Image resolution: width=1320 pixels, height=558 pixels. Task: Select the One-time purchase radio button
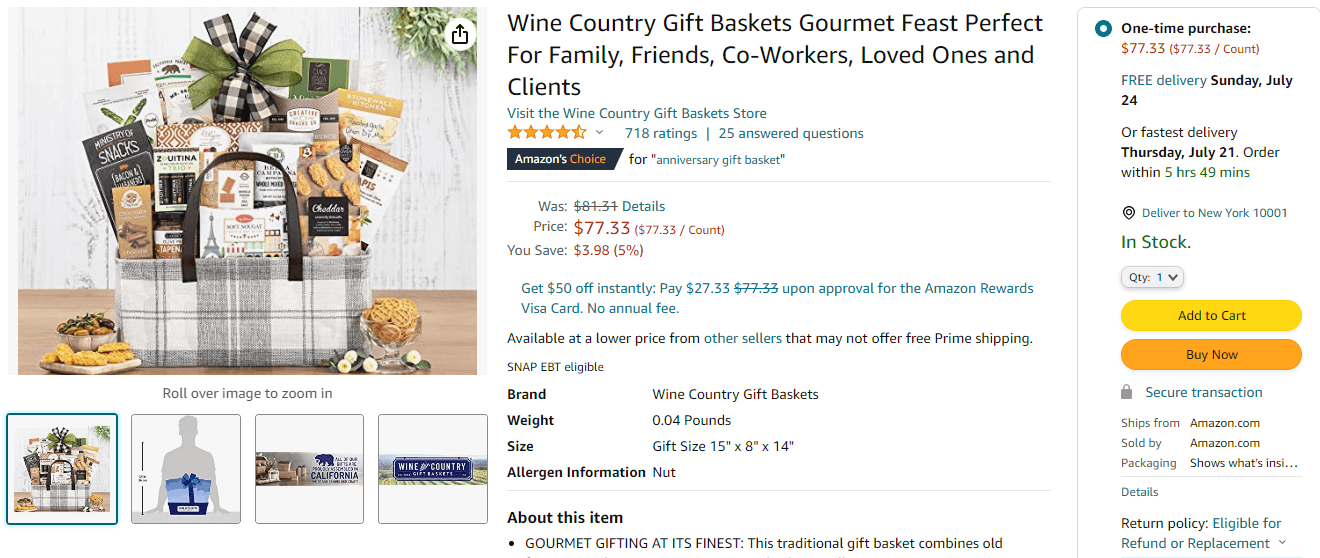1103,29
